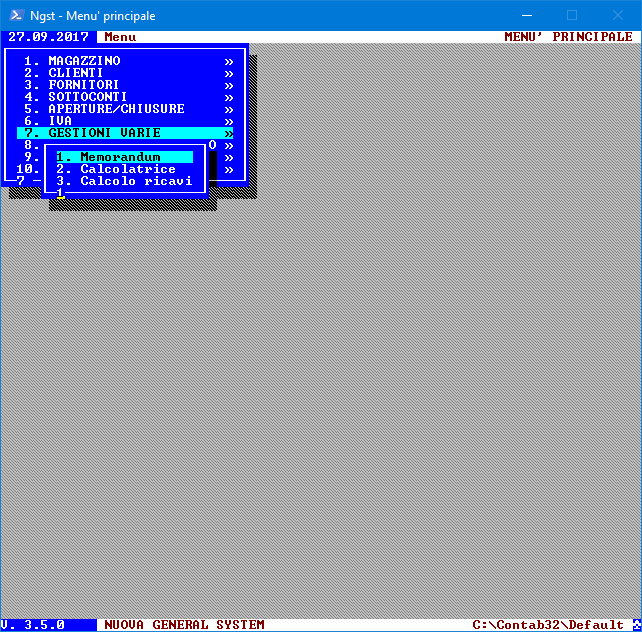The height and width of the screenshot is (632, 642).
Task: Click the date 27.09.2017 in header
Action: pos(48,37)
